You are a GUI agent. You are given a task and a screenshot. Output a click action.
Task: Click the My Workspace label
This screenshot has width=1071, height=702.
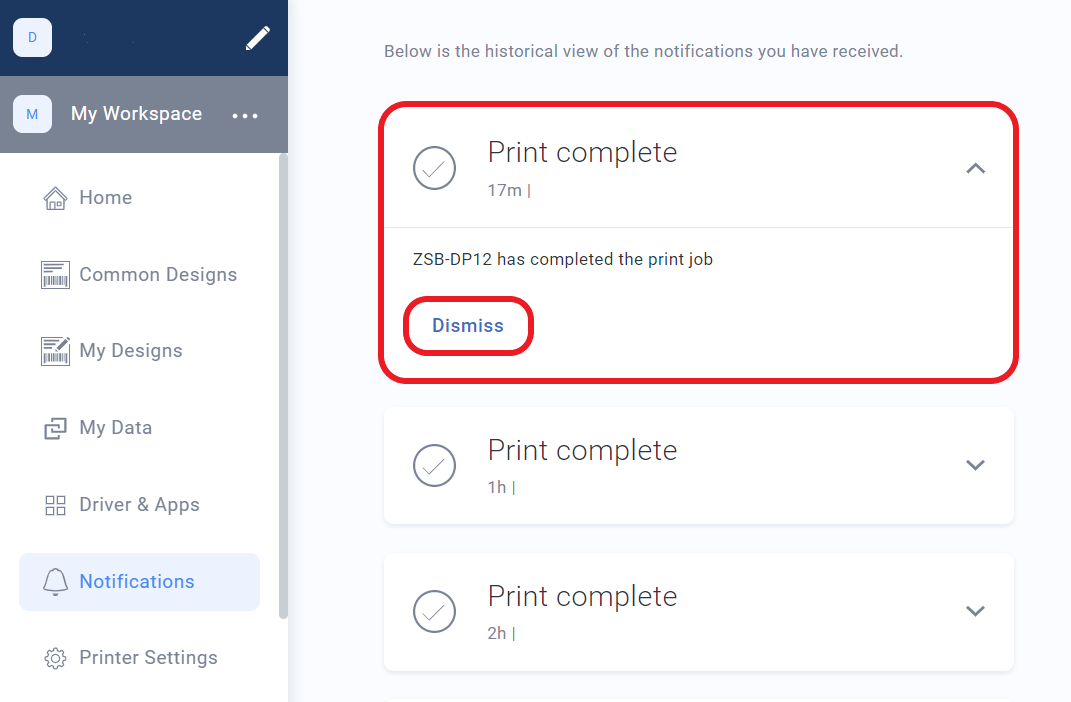(x=136, y=113)
